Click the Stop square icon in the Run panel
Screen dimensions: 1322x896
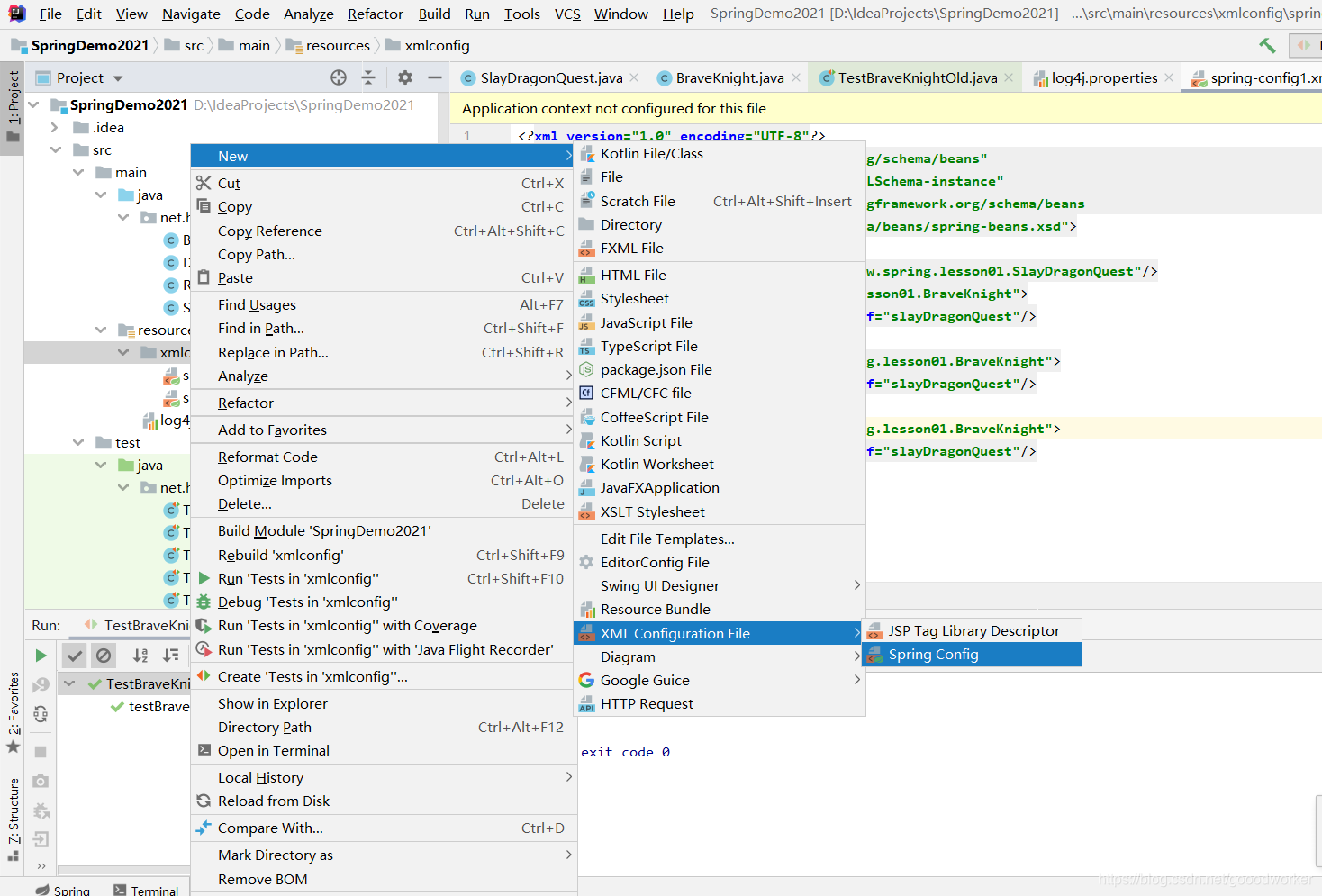point(41,751)
